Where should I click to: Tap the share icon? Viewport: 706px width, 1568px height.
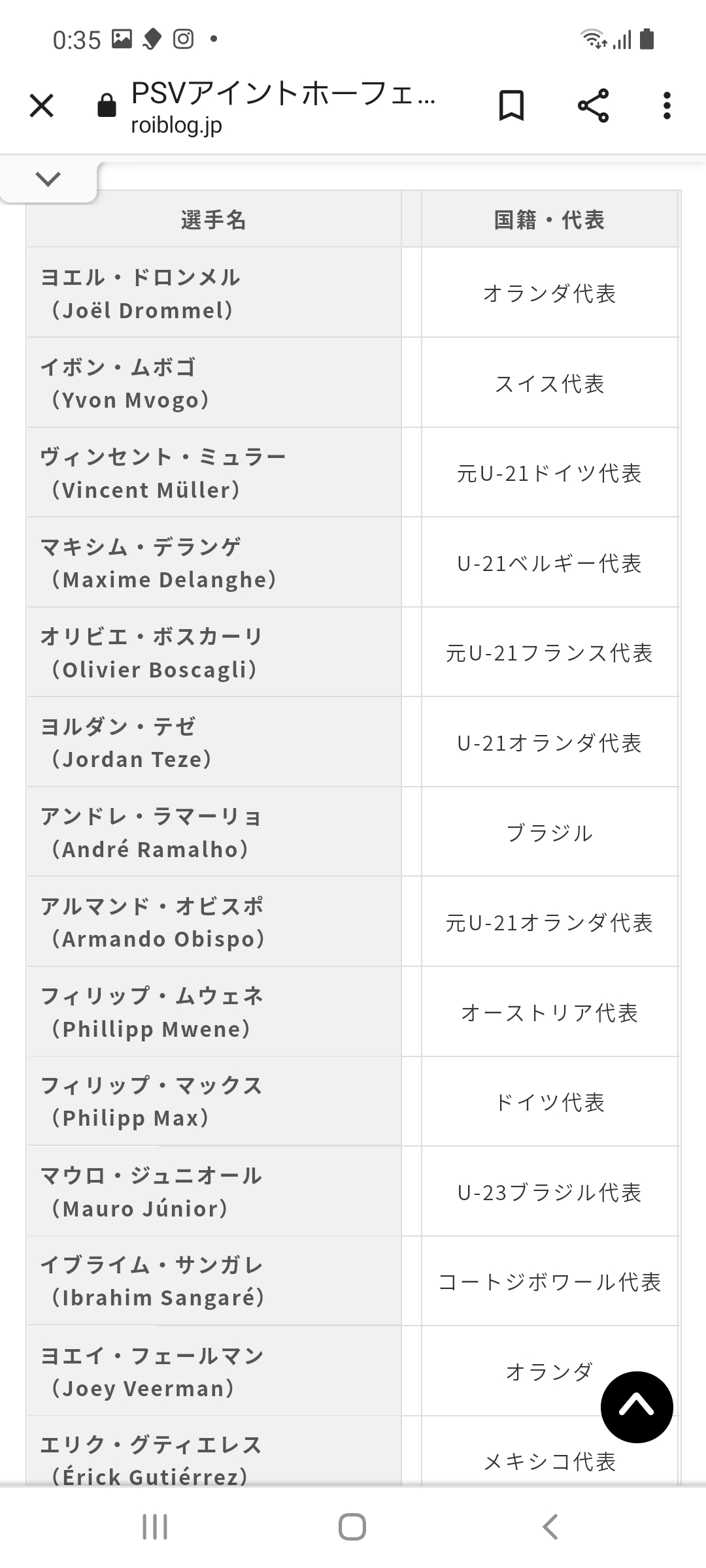593,106
